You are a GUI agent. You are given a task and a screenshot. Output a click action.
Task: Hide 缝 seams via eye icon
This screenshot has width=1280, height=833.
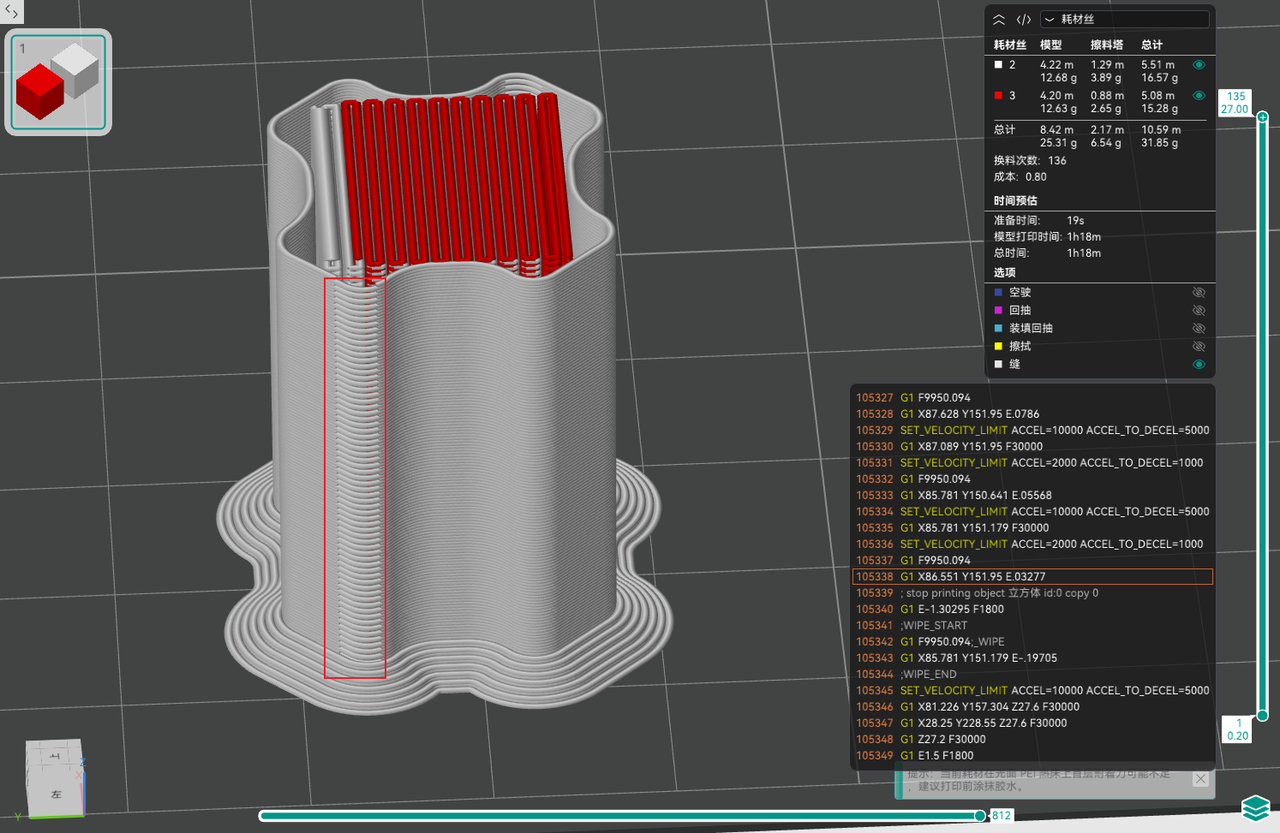[x=1199, y=365]
